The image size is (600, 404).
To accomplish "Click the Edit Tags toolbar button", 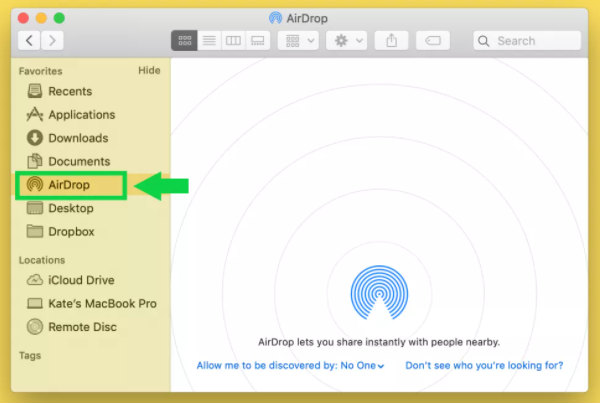I will coord(433,41).
